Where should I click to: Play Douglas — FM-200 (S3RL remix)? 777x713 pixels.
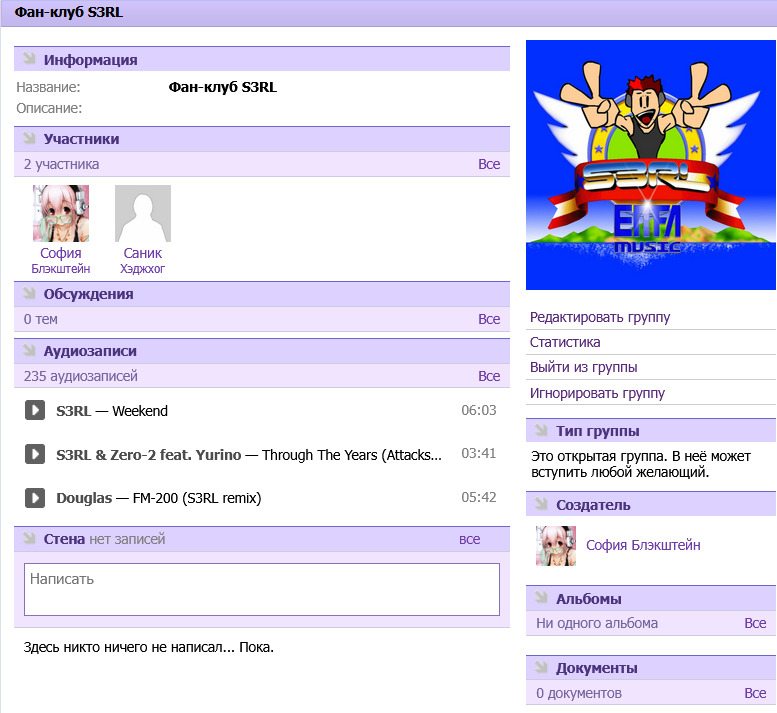tap(35, 498)
